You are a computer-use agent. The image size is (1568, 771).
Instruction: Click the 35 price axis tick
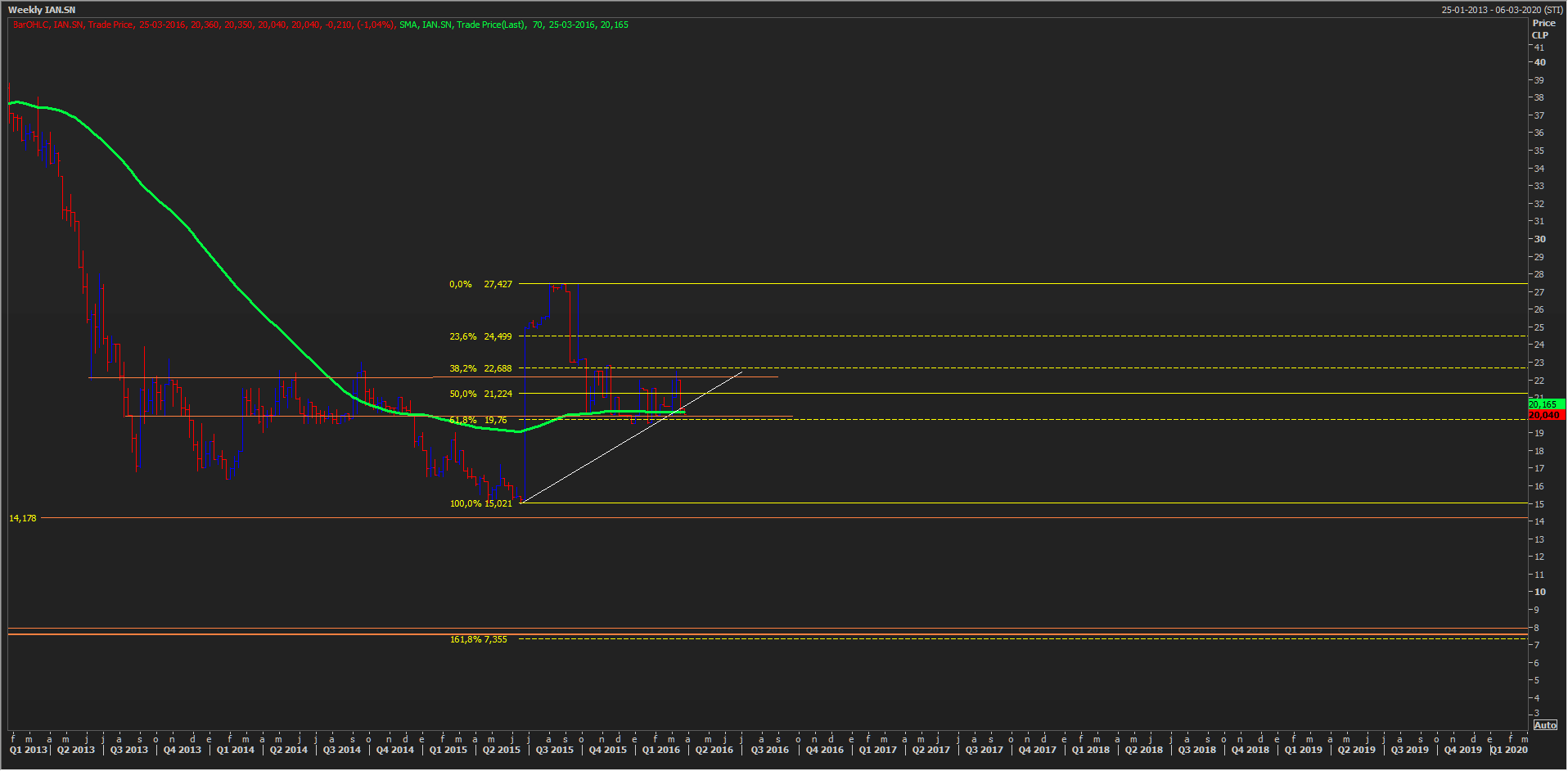[1539, 151]
